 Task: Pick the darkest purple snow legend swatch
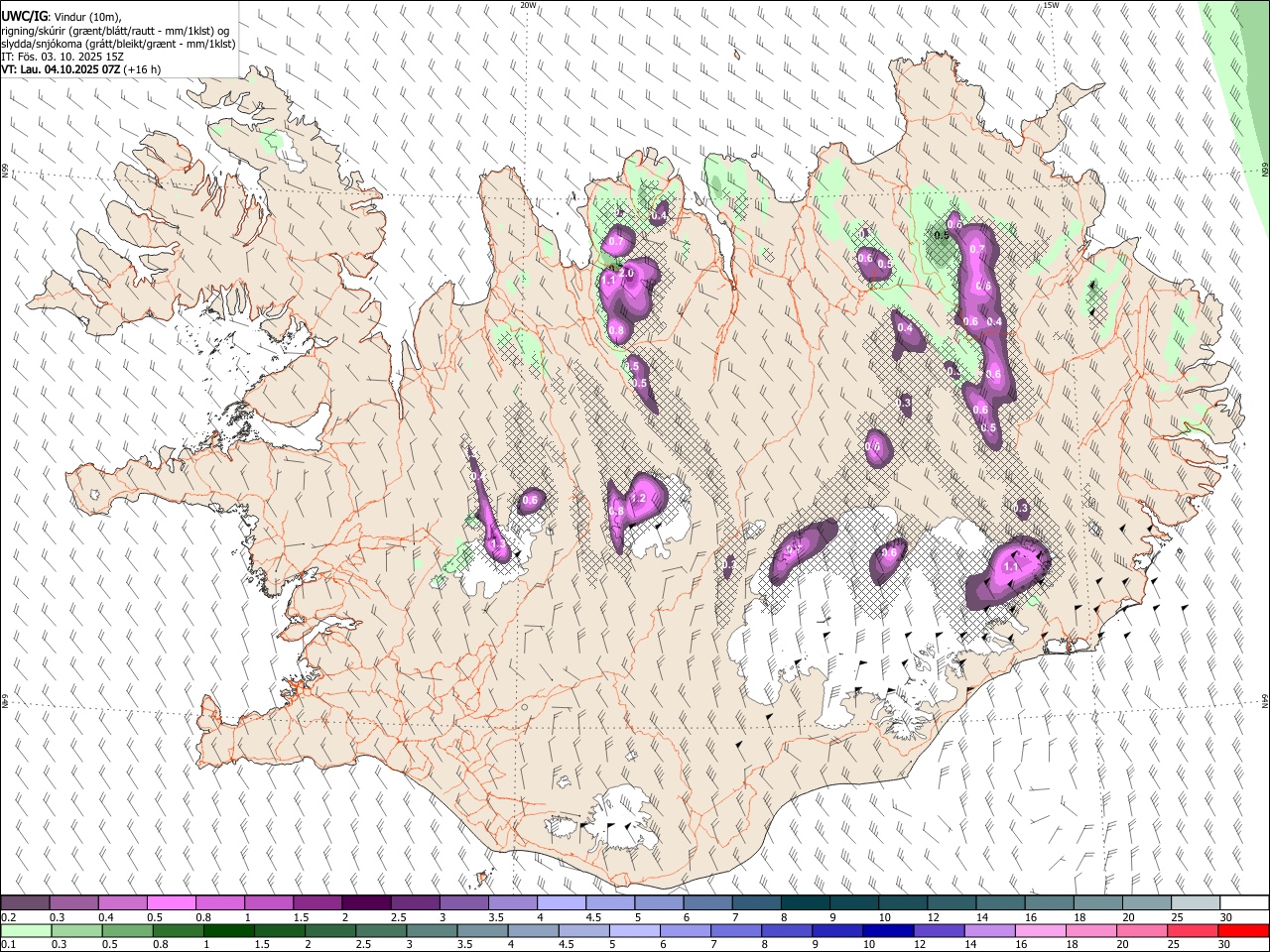tap(365, 903)
